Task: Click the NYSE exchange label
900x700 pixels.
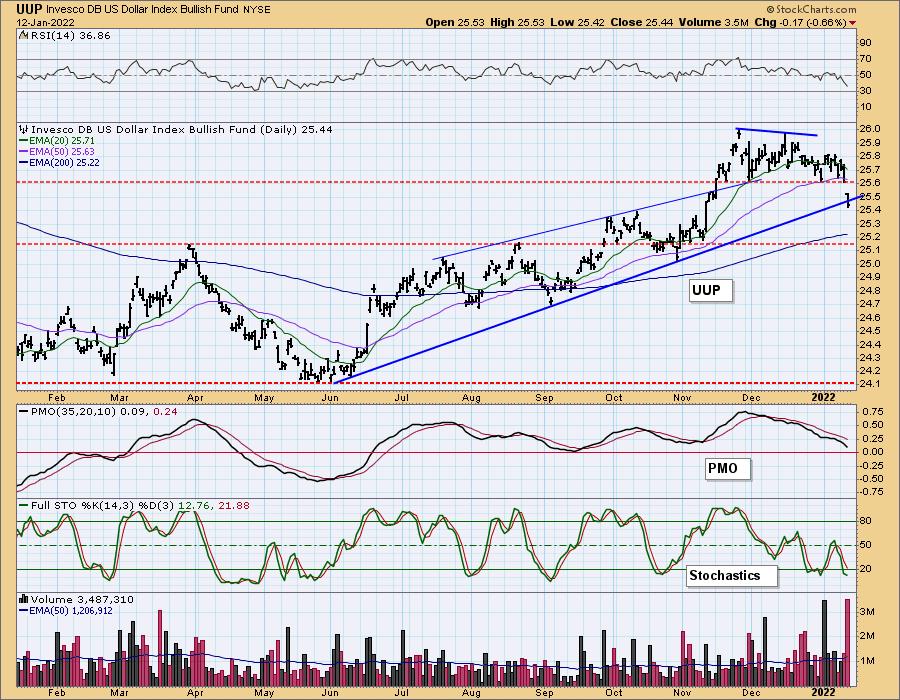Action: click(x=256, y=9)
